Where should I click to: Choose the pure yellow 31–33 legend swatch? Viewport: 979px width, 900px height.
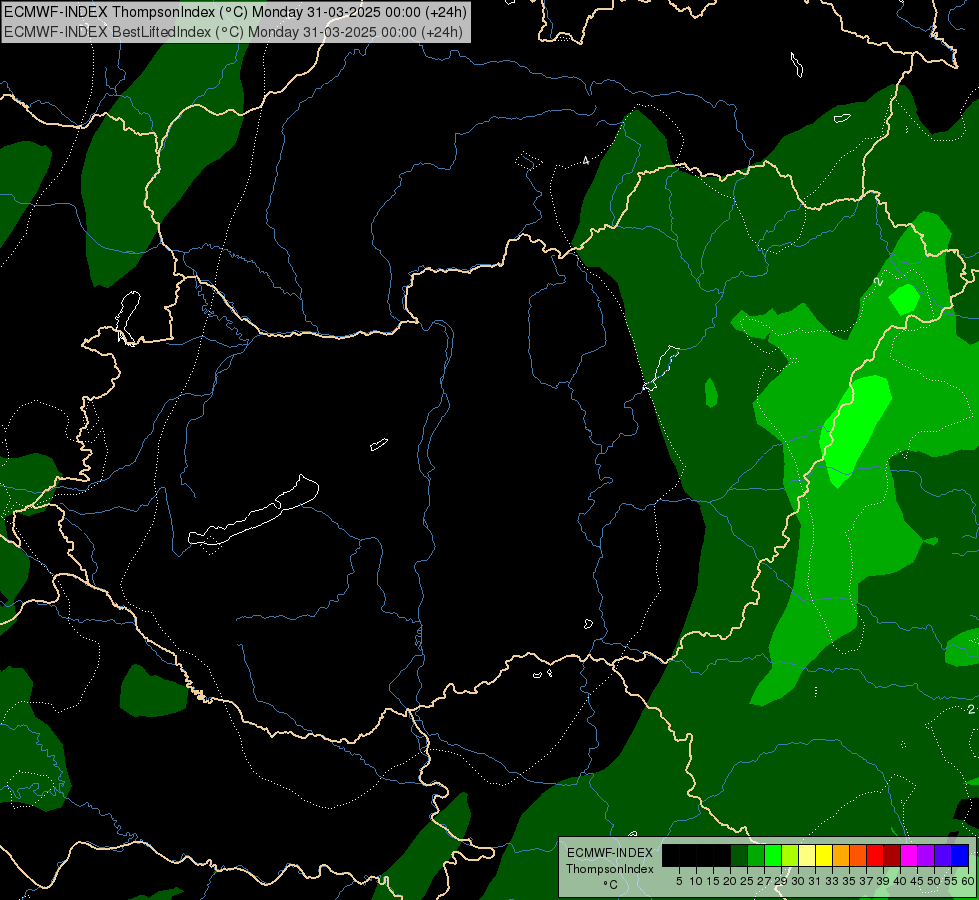(x=824, y=855)
